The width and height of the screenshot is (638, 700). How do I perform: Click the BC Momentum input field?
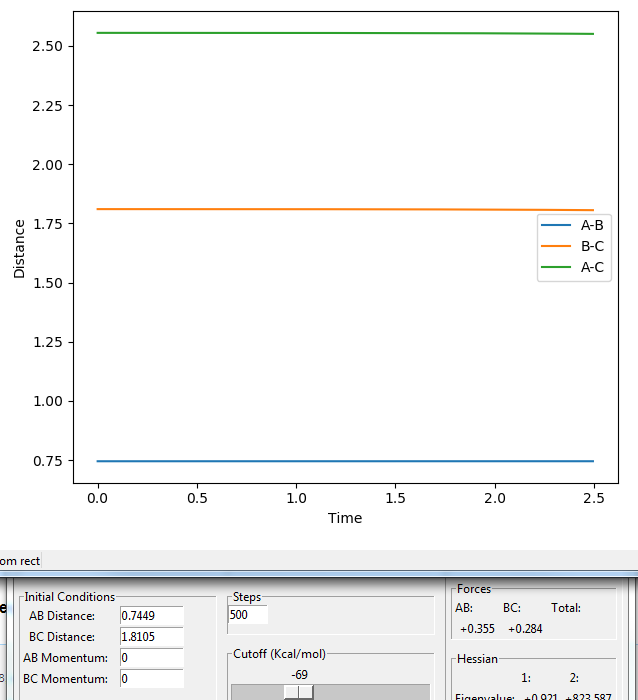[152, 679]
